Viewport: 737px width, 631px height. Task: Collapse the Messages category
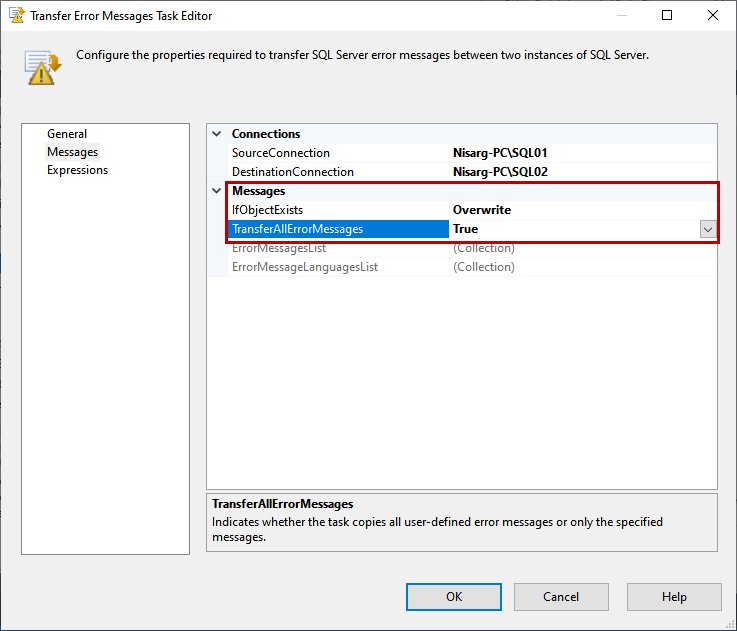pyautogui.click(x=217, y=191)
